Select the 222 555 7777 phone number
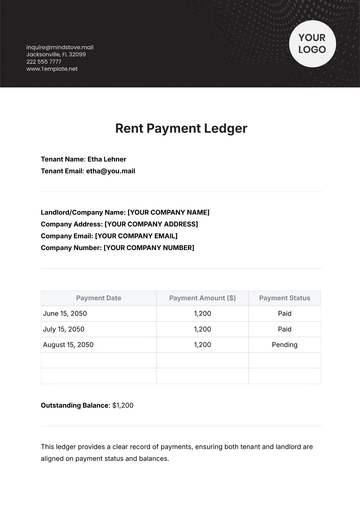360x509 pixels. pyautogui.click(x=44, y=62)
